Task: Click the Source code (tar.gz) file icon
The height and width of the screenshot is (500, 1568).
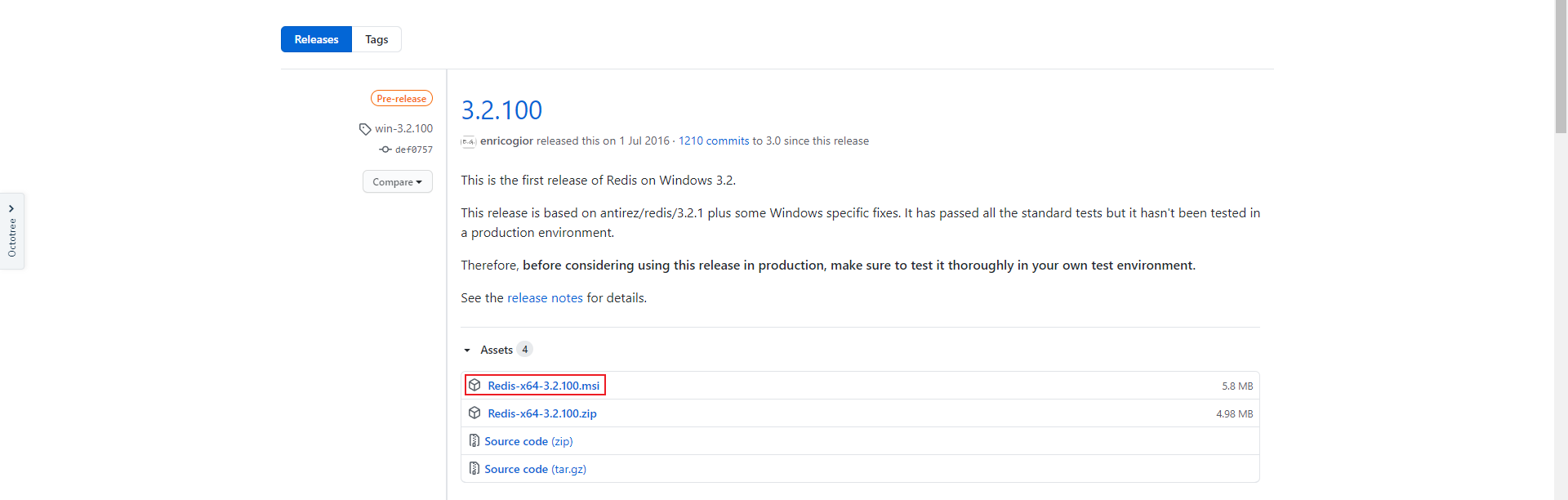Action: pos(474,469)
